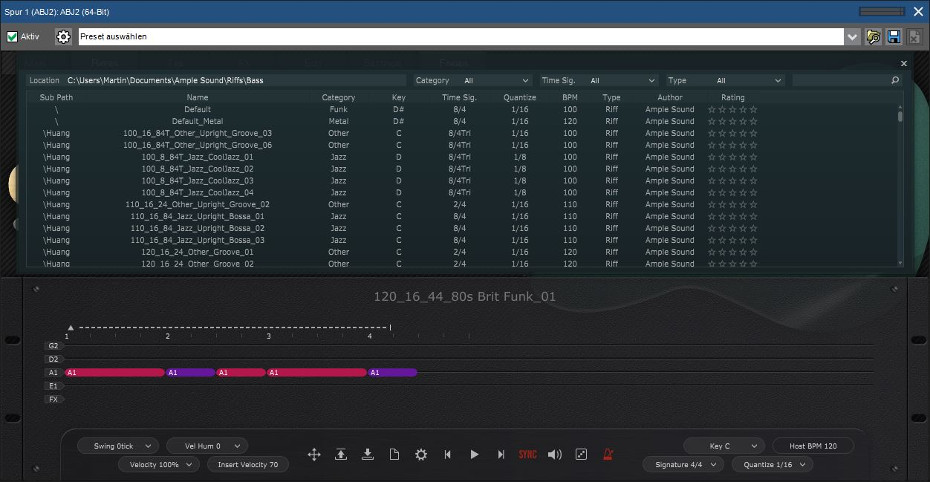Click the riff browser vertical scrollbar

pyautogui.click(x=900, y=184)
